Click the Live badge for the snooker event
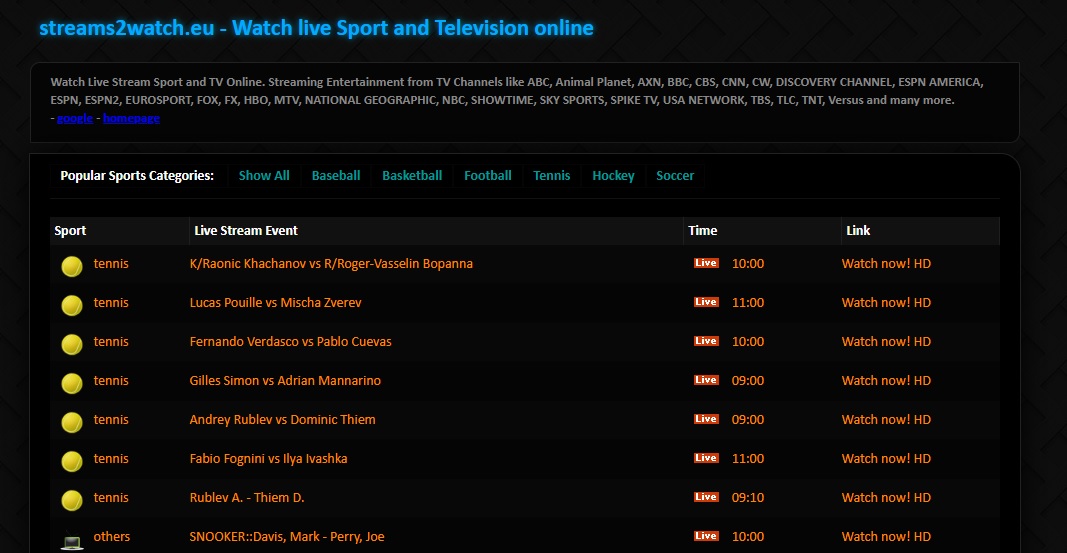The height and width of the screenshot is (553, 1067). click(x=706, y=535)
